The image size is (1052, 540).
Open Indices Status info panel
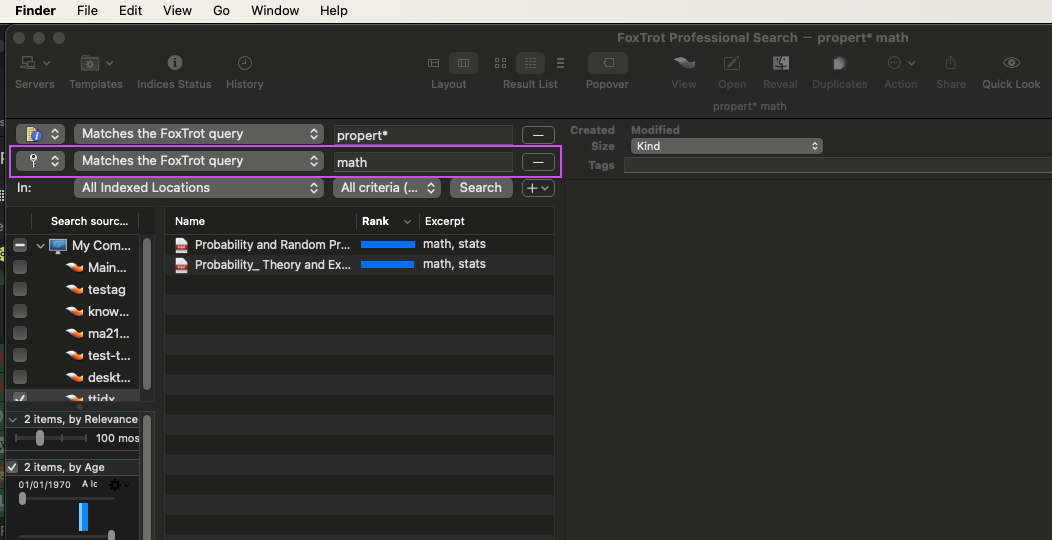pos(174,64)
